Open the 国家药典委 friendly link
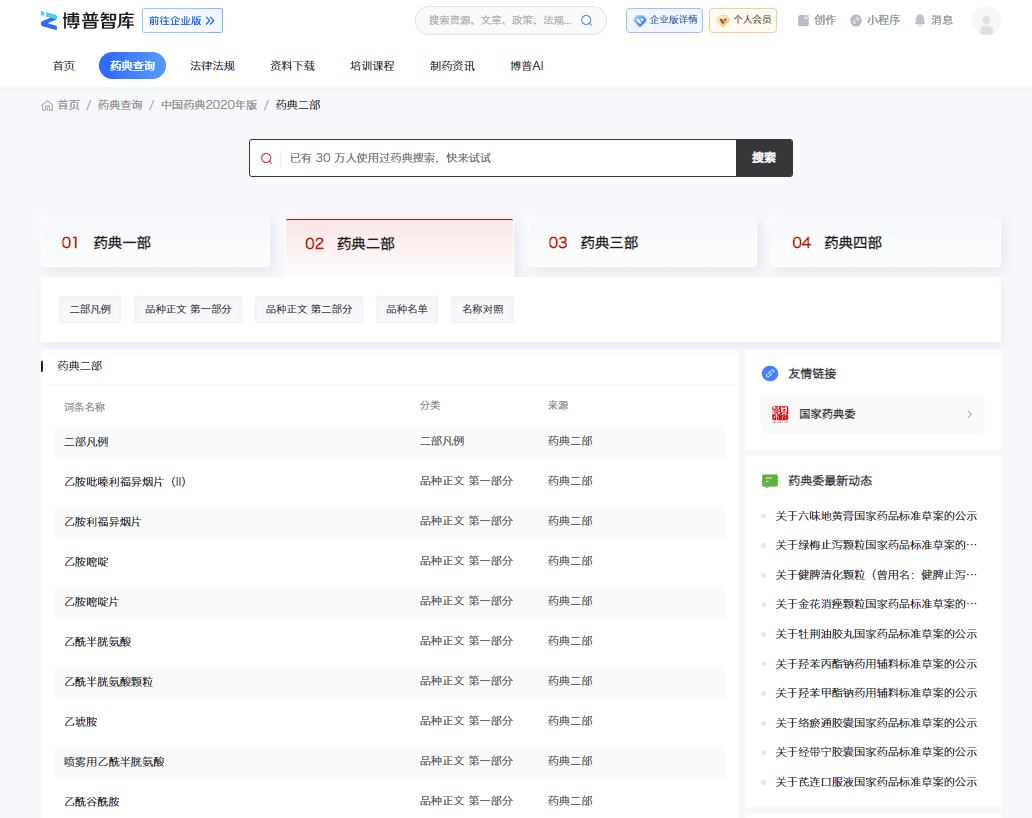This screenshot has width=1032, height=818. [873, 414]
